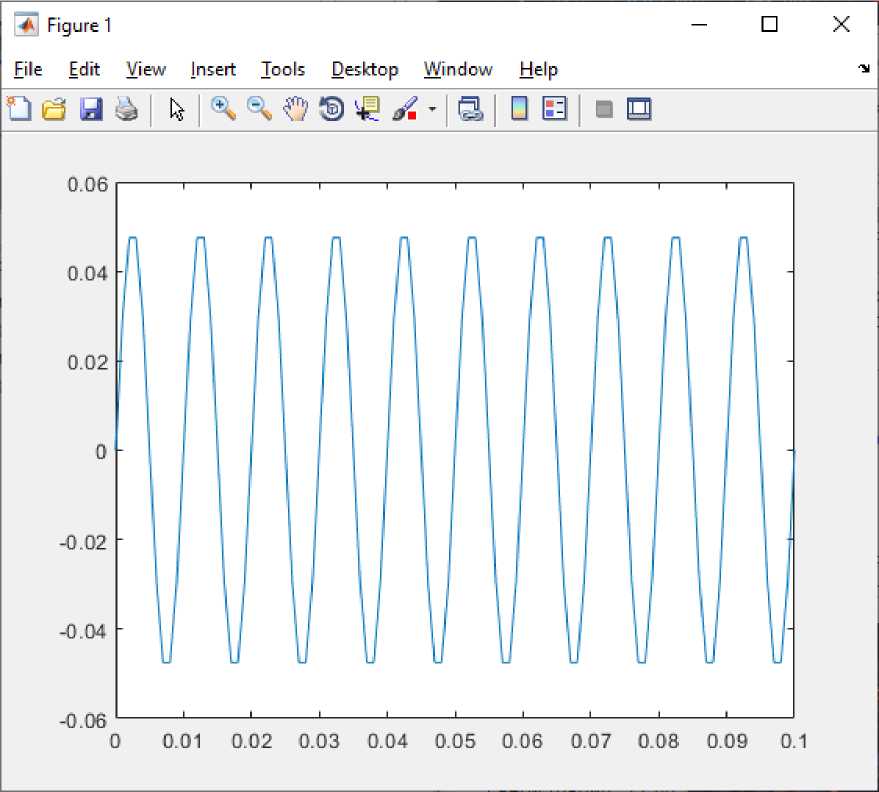Image resolution: width=879 pixels, height=792 pixels.
Task: Open the Desktop menu
Action: (365, 69)
